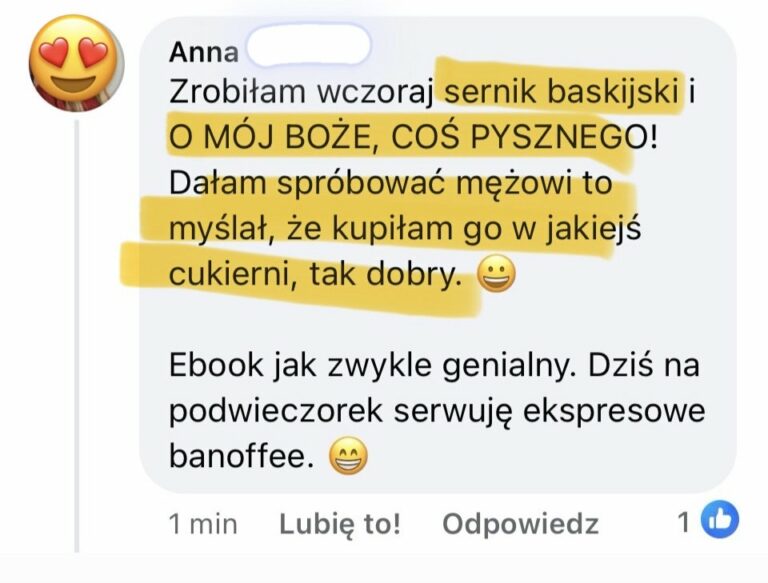
Task: Click the "Zrobiłam wczoraj" opening words
Action: [x=301, y=92]
